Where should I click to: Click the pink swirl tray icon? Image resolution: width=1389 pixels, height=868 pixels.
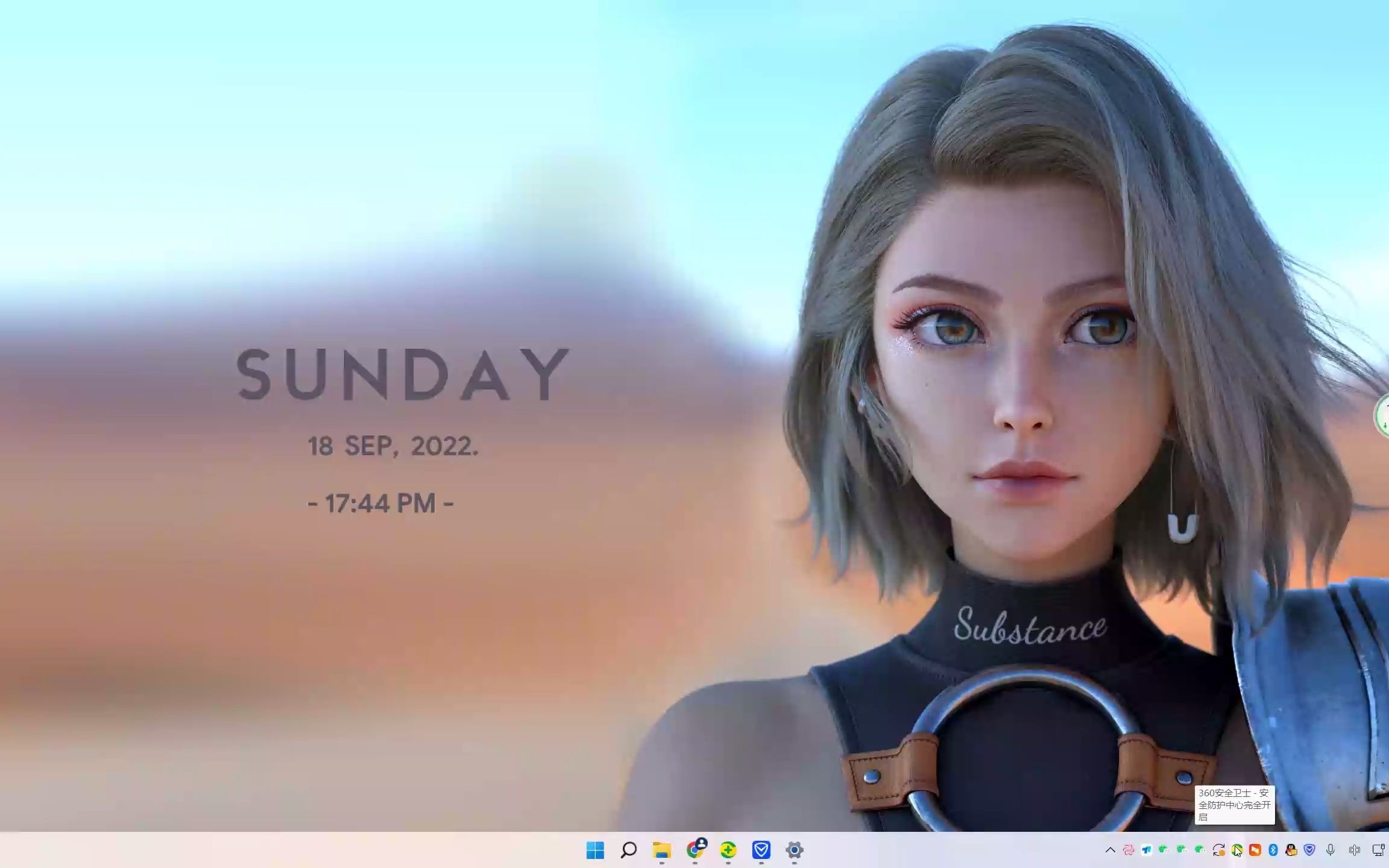coord(1129,850)
